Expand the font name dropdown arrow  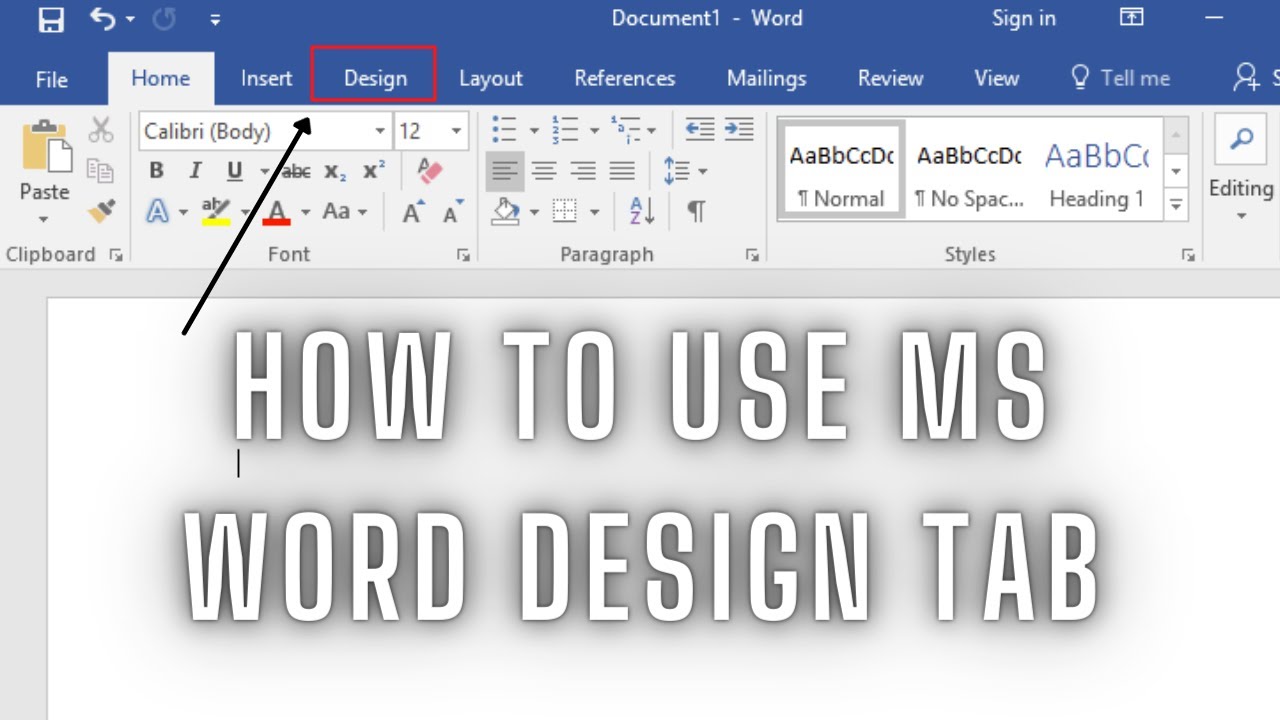380,131
